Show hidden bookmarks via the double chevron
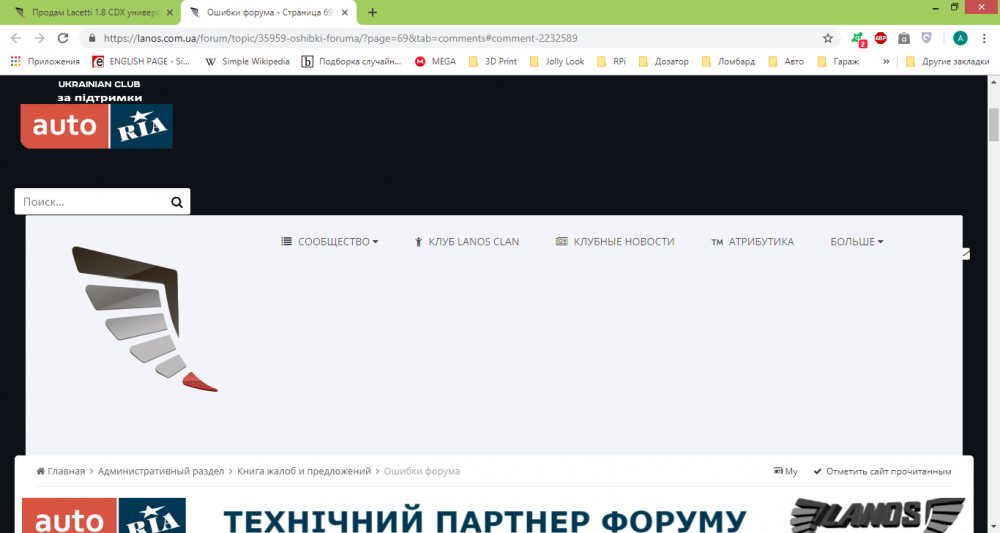The height and width of the screenshot is (533, 1000). pyautogui.click(x=886, y=61)
